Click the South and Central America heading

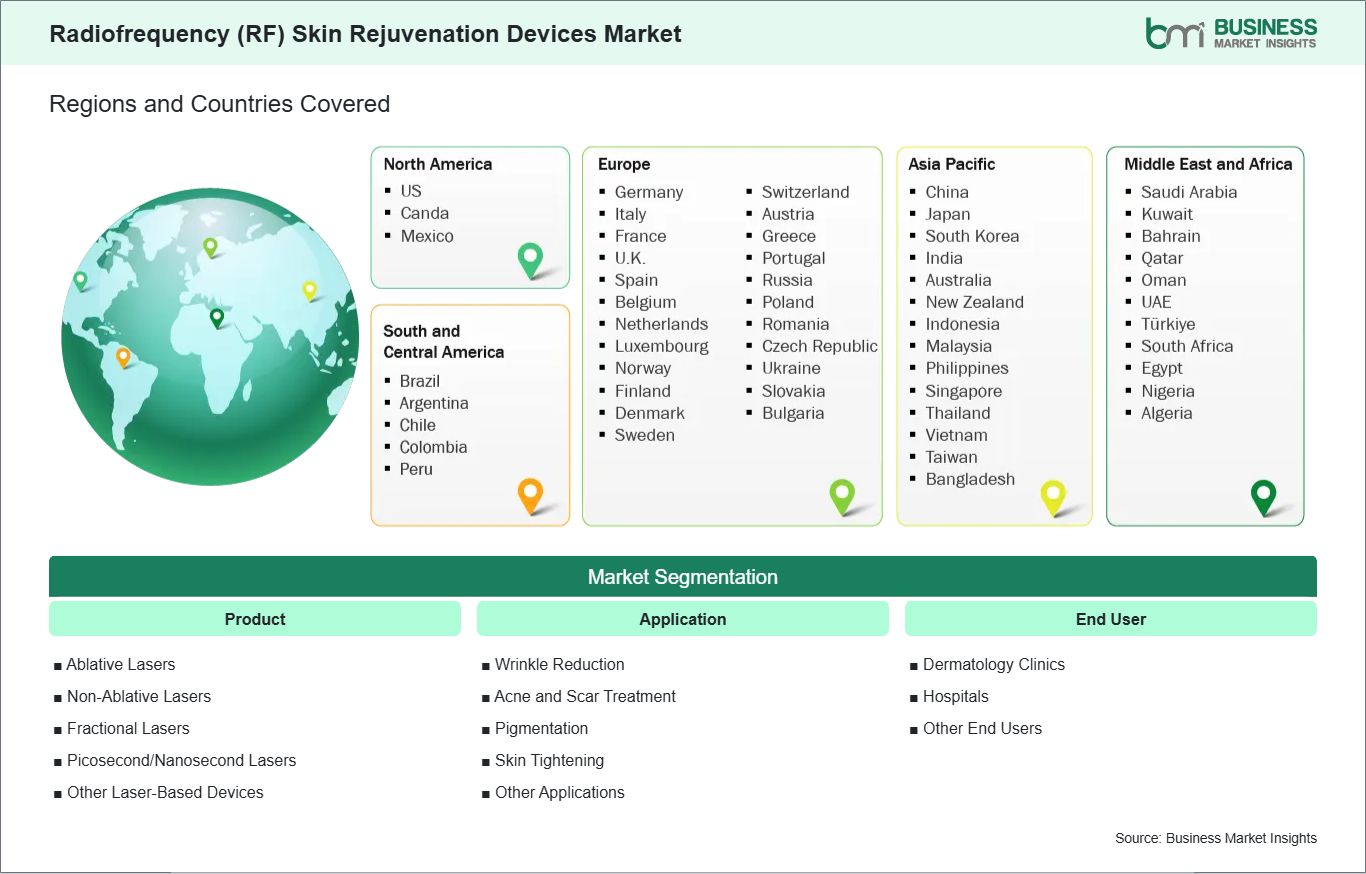click(444, 341)
